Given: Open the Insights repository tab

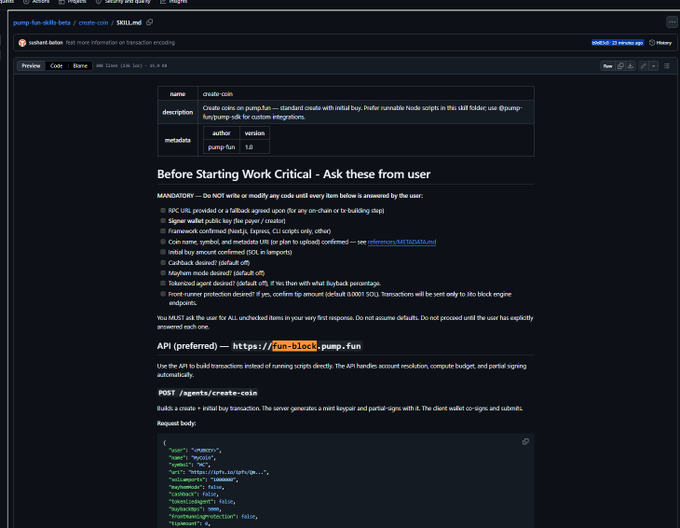Looking at the screenshot, I should (x=174, y=2).
